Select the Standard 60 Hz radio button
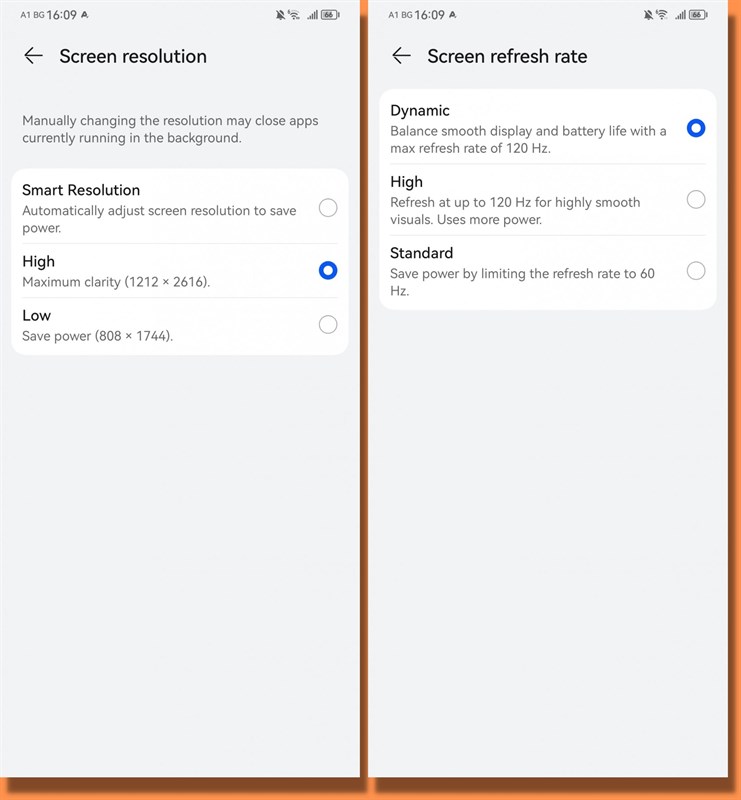Viewport: 741px width, 800px height. pos(696,270)
